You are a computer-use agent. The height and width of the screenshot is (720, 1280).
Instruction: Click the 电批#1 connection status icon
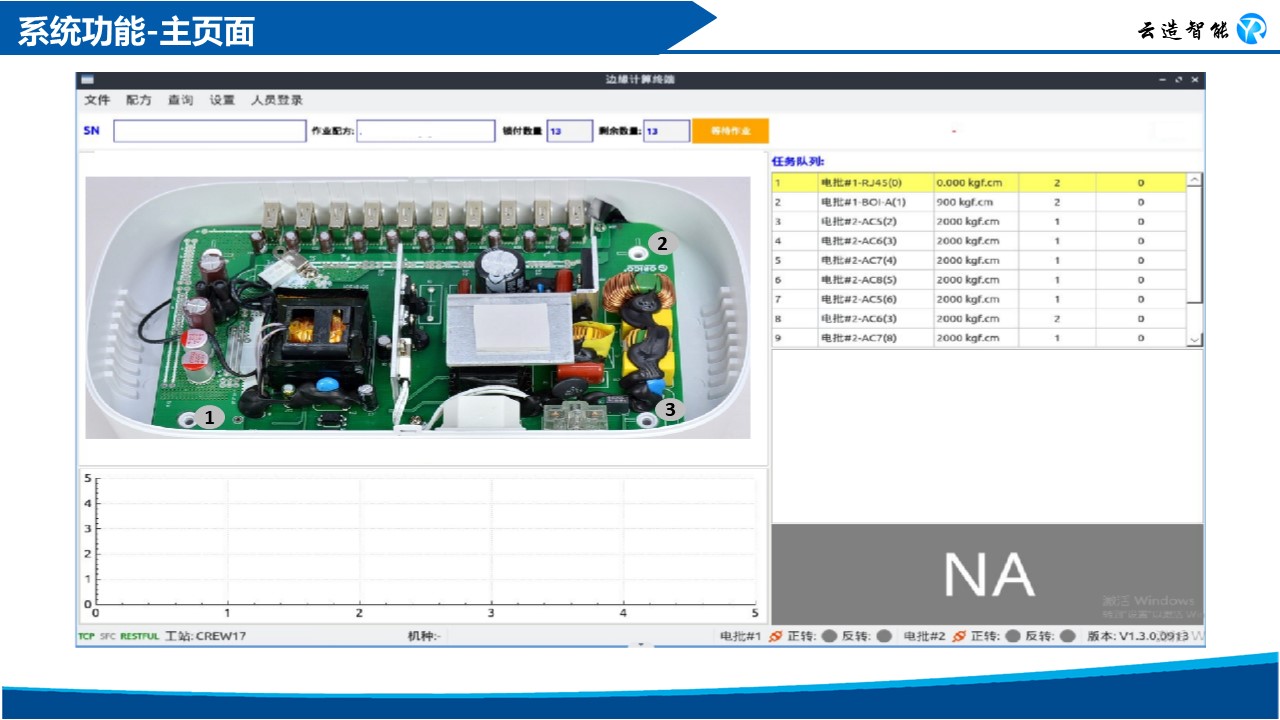pyautogui.click(x=775, y=636)
